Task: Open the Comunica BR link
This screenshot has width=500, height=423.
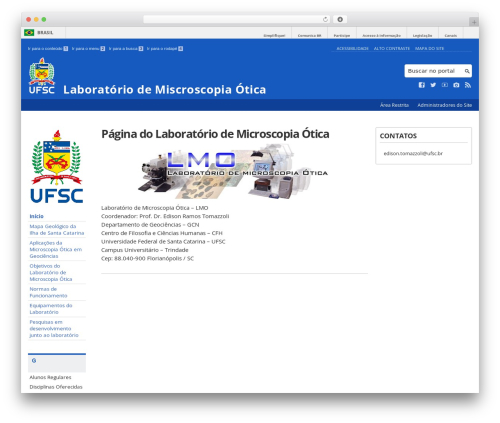Action: pos(309,35)
